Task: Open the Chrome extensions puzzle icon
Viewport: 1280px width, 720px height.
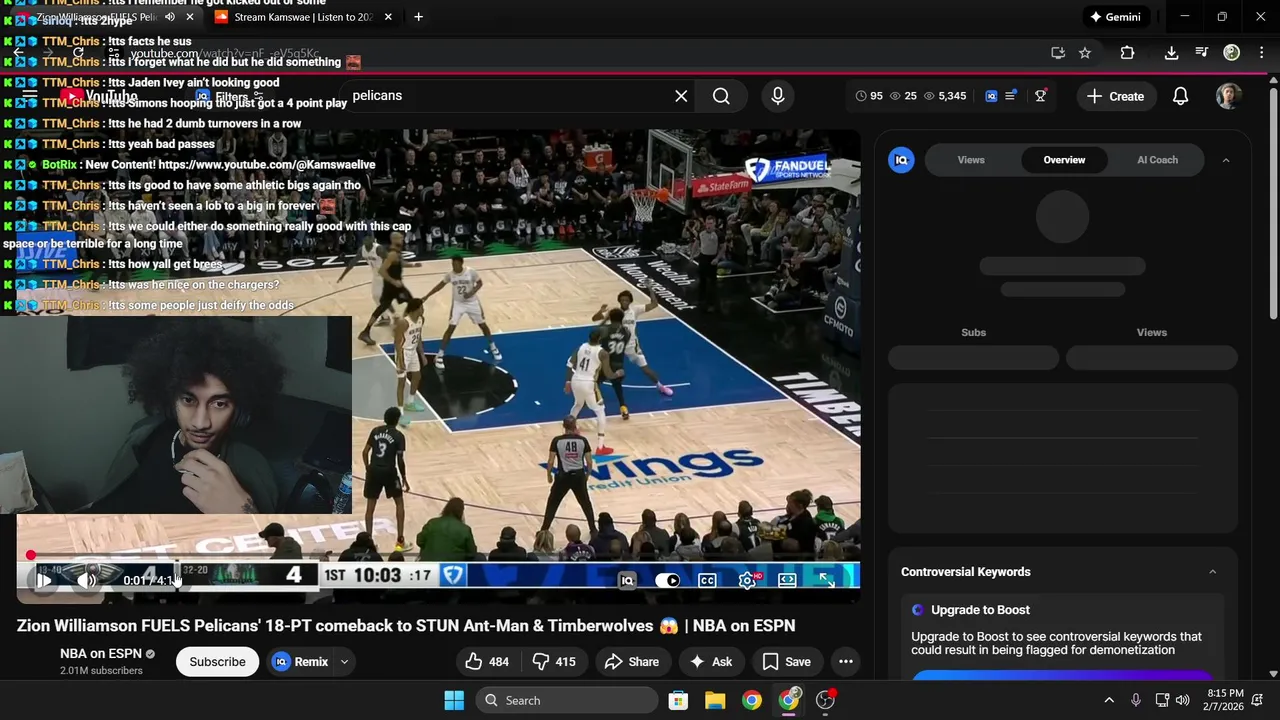Action: tap(1127, 53)
